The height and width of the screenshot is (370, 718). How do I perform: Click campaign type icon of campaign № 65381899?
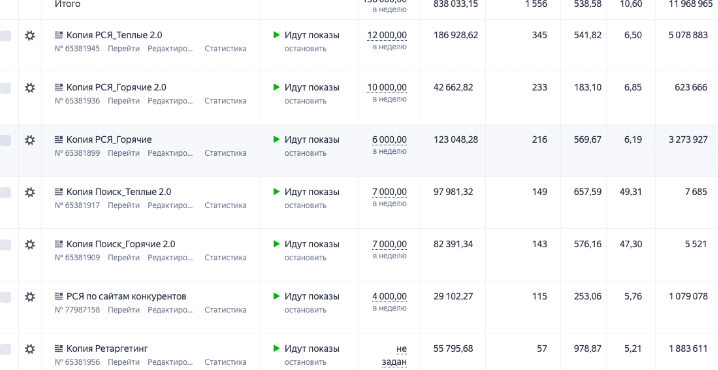[59, 139]
